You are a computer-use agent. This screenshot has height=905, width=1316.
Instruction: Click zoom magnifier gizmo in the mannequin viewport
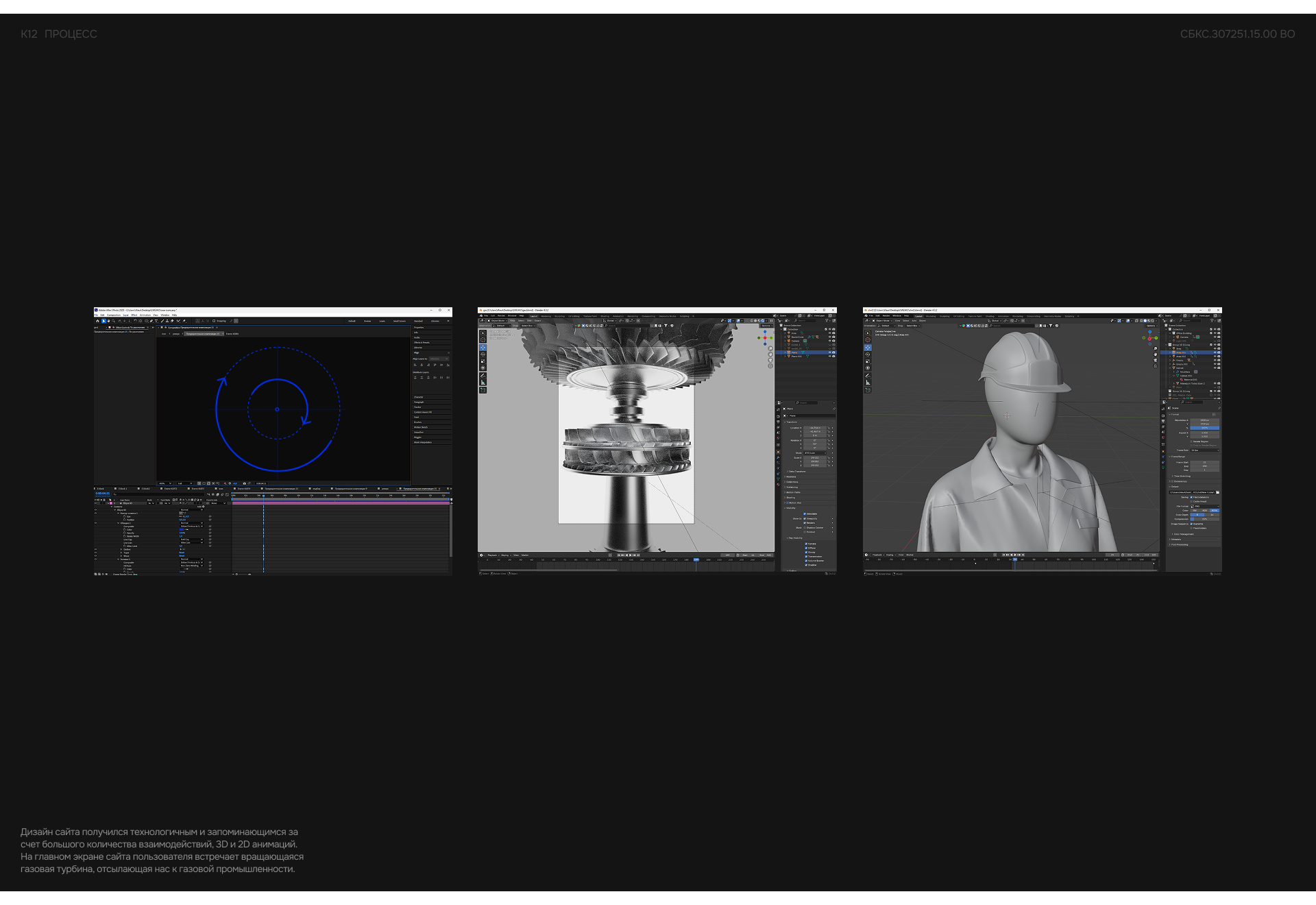pos(1156,348)
